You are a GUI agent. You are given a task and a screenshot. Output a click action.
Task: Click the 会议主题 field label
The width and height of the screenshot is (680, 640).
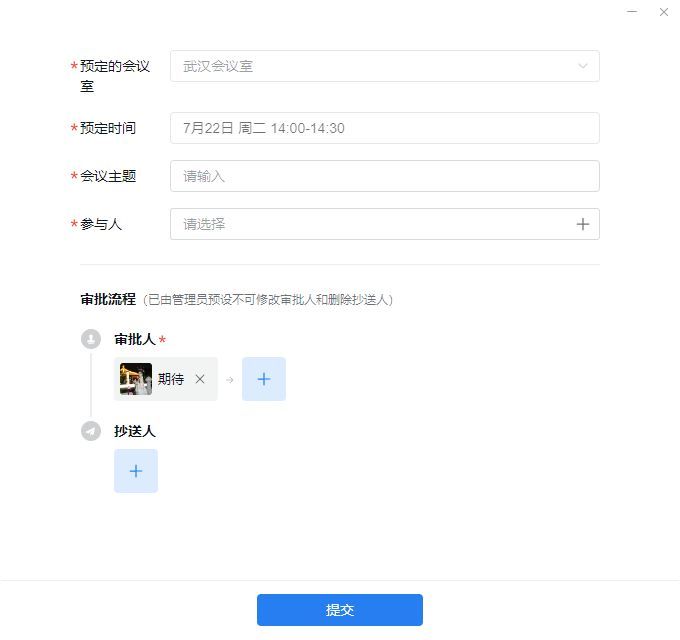pos(108,176)
